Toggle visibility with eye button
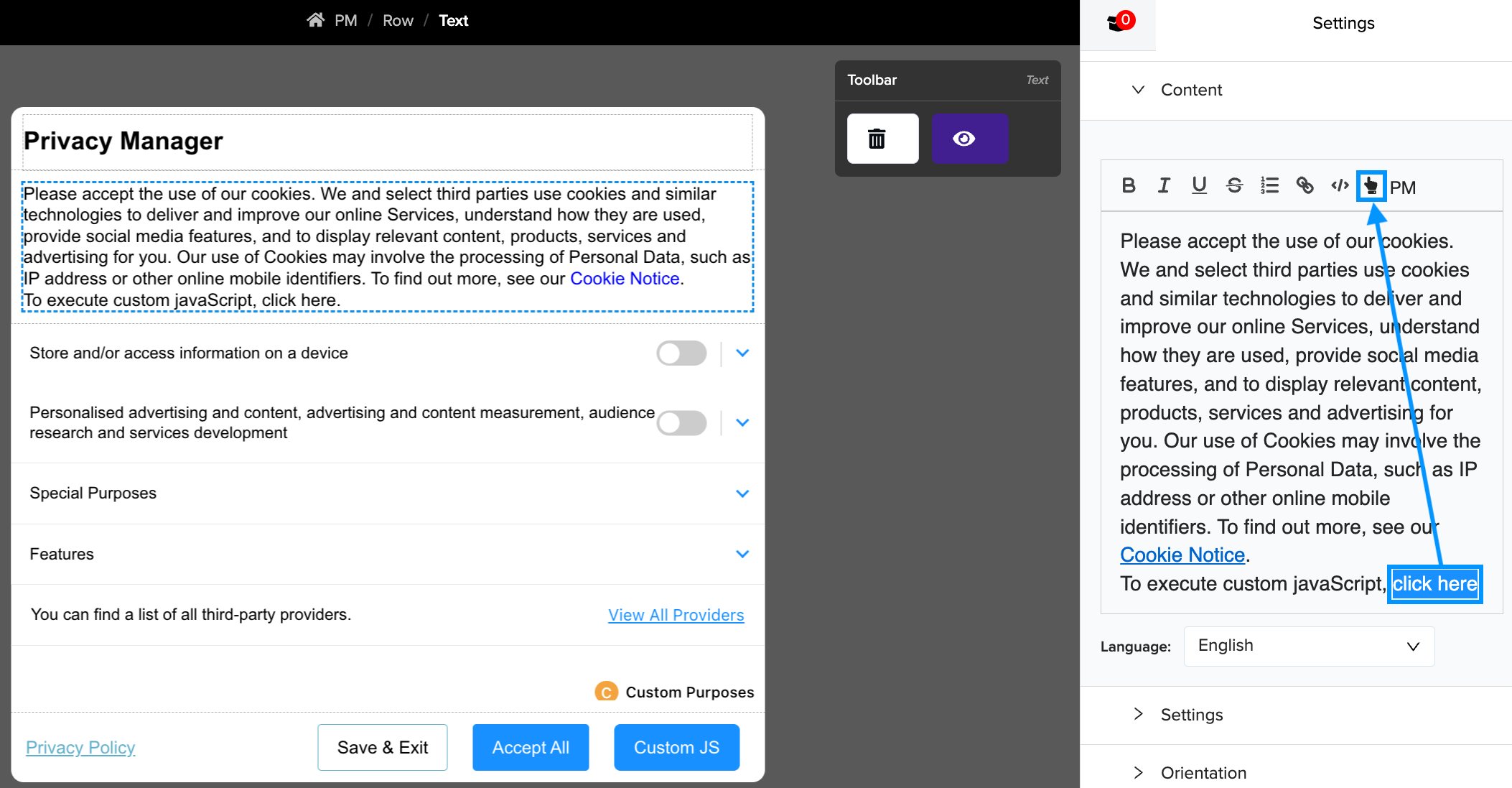1512x788 pixels. [969, 139]
